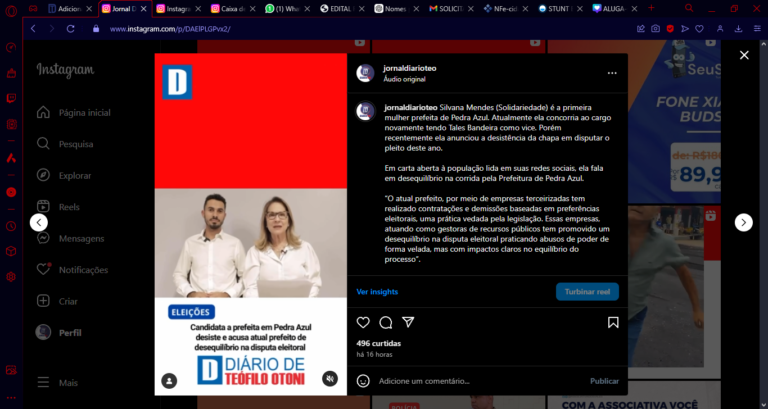
Task: Save the post with the bookmark icon
Action: (613, 322)
